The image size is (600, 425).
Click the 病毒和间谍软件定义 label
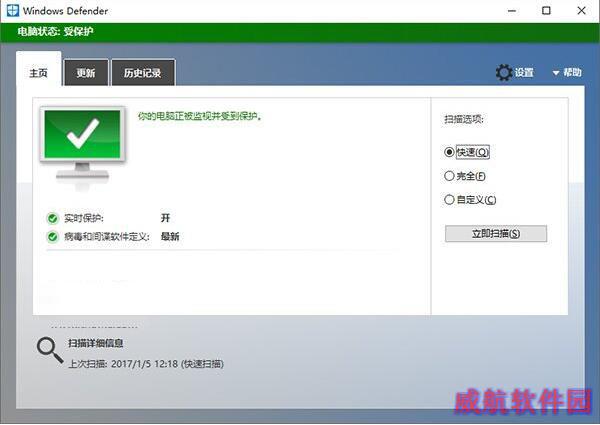click(x=107, y=236)
